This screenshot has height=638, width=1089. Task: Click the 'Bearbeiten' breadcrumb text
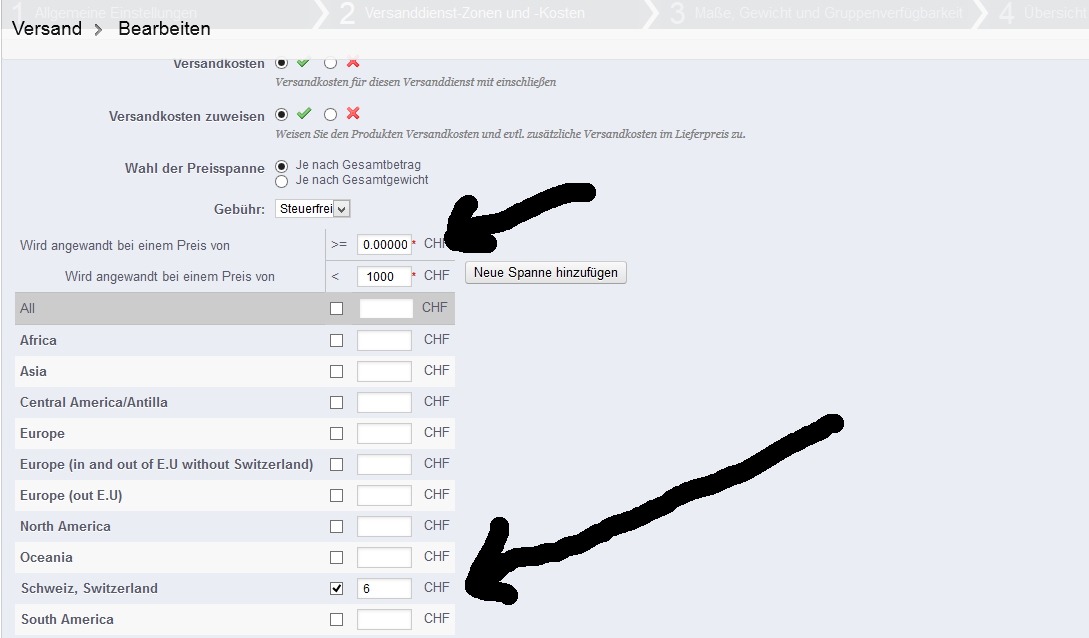(x=165, y=28)
